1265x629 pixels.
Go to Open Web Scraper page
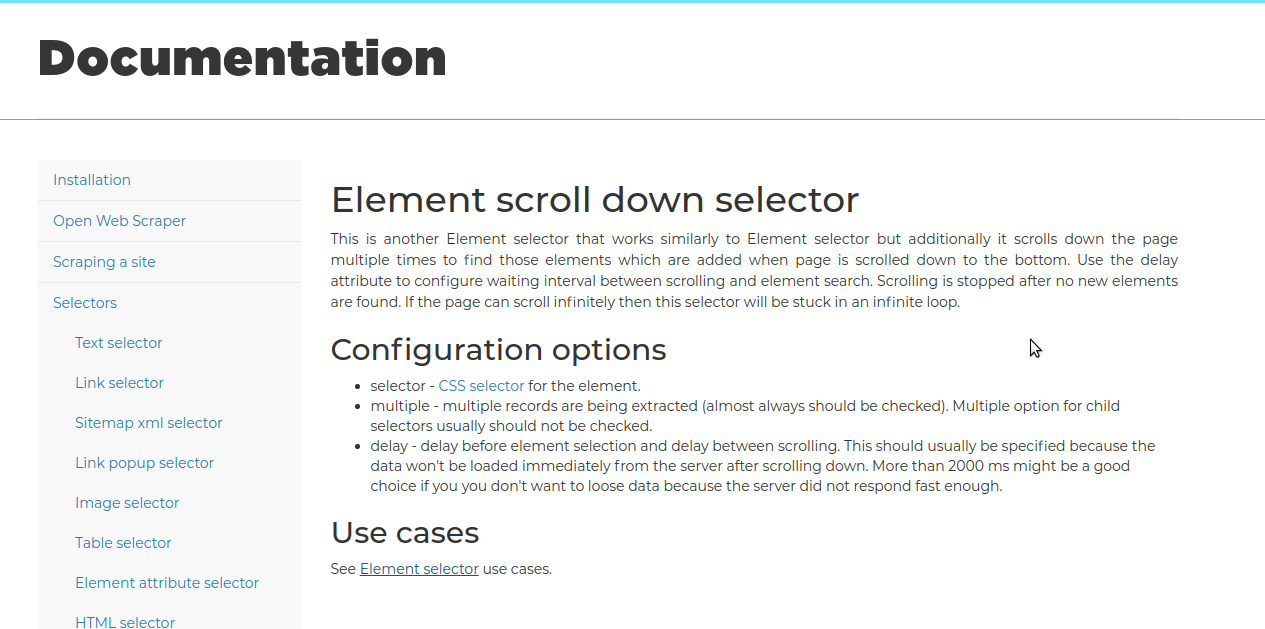[x=119, y=221]
